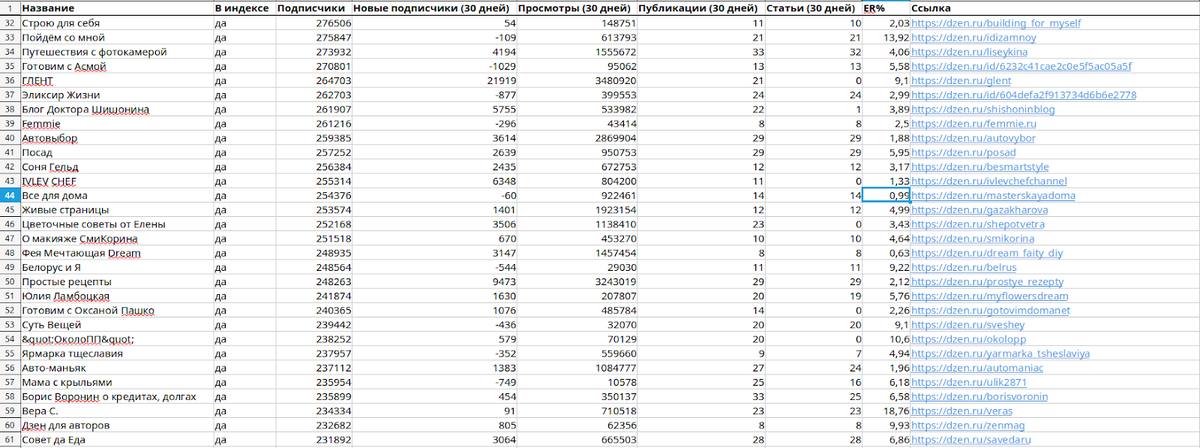This screenshot has width=1200, height=448.
Task: Open link dzen.ru/belrus
Action: coord(964,268)
